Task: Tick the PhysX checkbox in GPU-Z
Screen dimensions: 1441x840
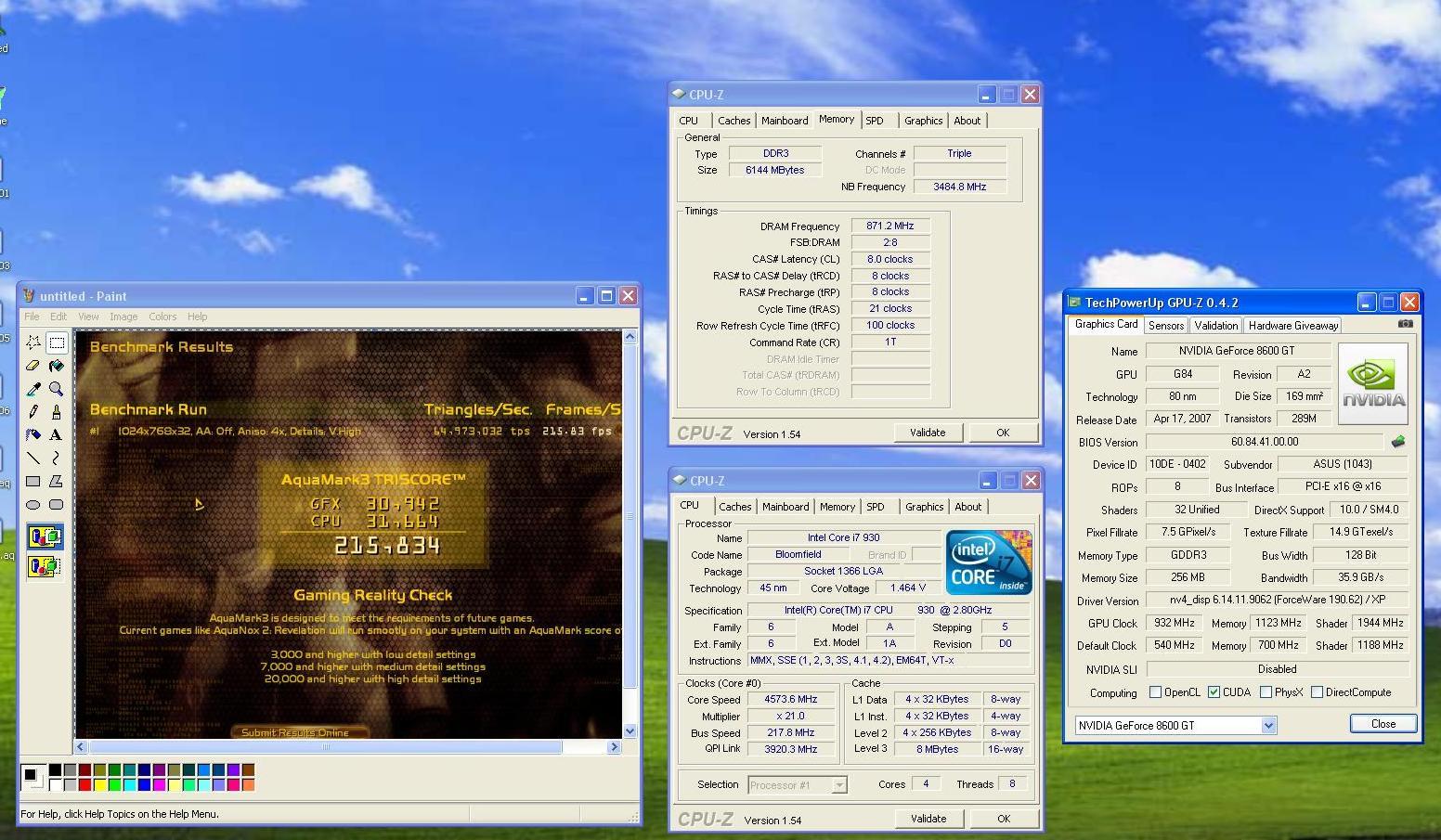Action: (1266, 692)
